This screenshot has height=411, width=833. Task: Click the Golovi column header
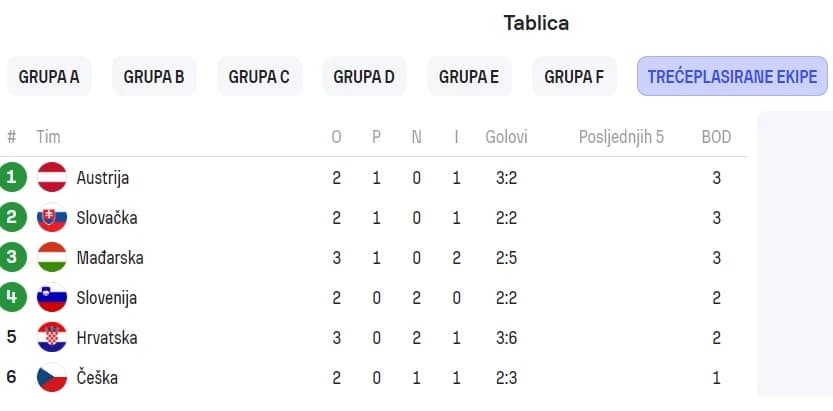(x=506, y=137)
